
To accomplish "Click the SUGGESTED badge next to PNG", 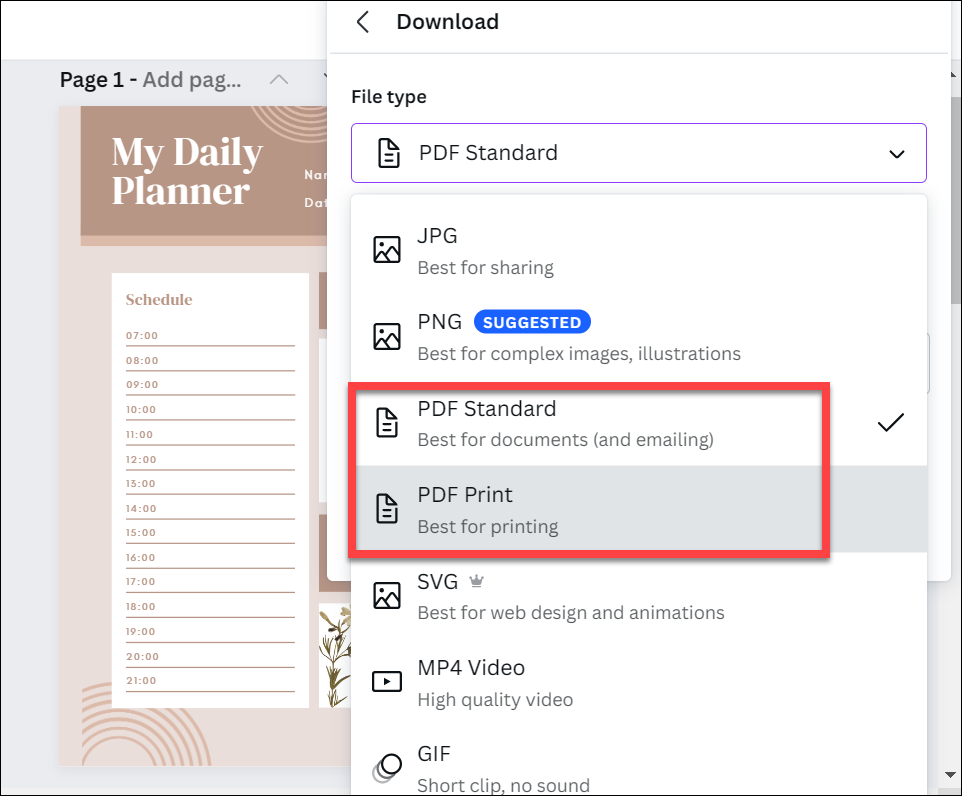I will click(x=532, y=322).
